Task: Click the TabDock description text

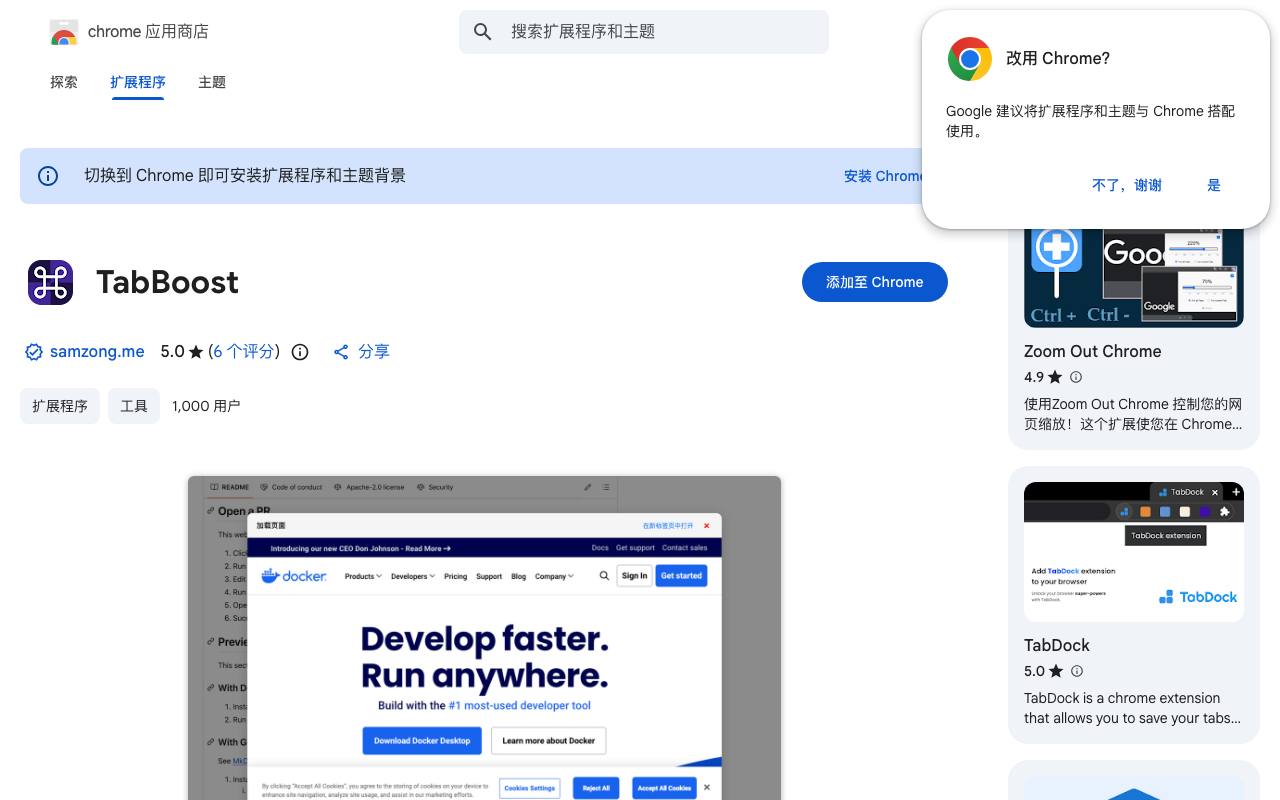Action: 1133,708
